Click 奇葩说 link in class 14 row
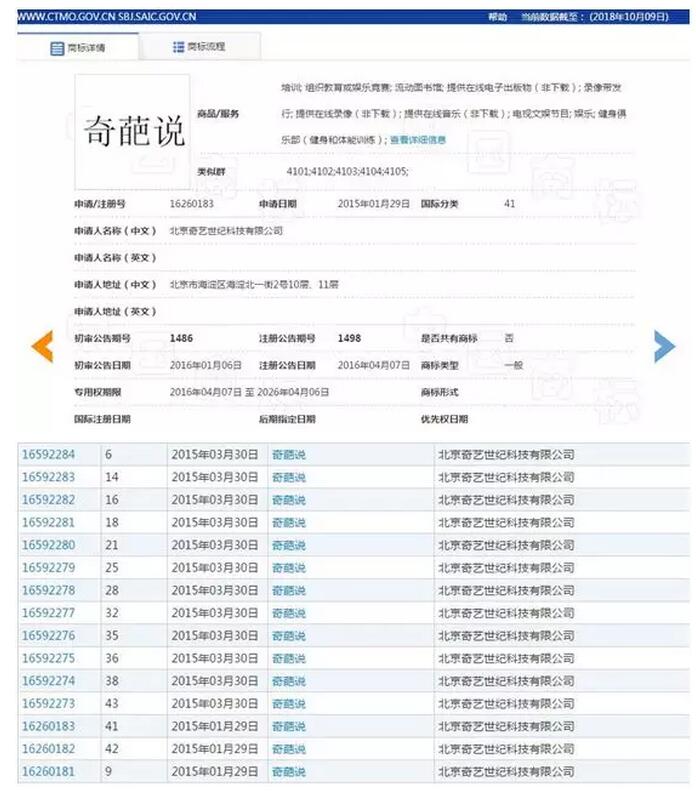The image size is (696, 802). (x=289, y=477)
